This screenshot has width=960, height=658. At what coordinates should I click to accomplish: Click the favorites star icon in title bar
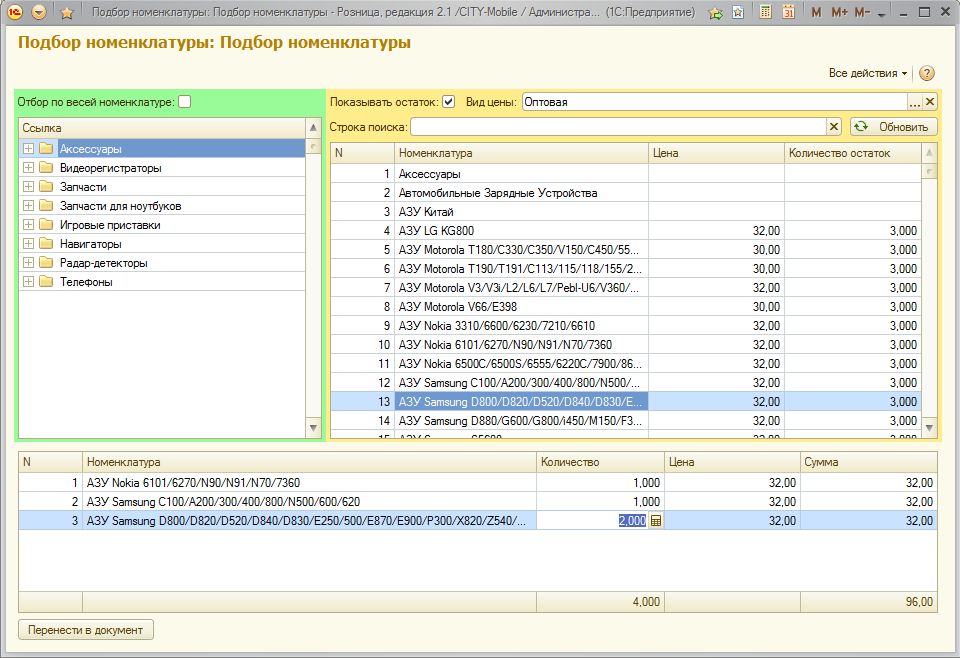67,12
